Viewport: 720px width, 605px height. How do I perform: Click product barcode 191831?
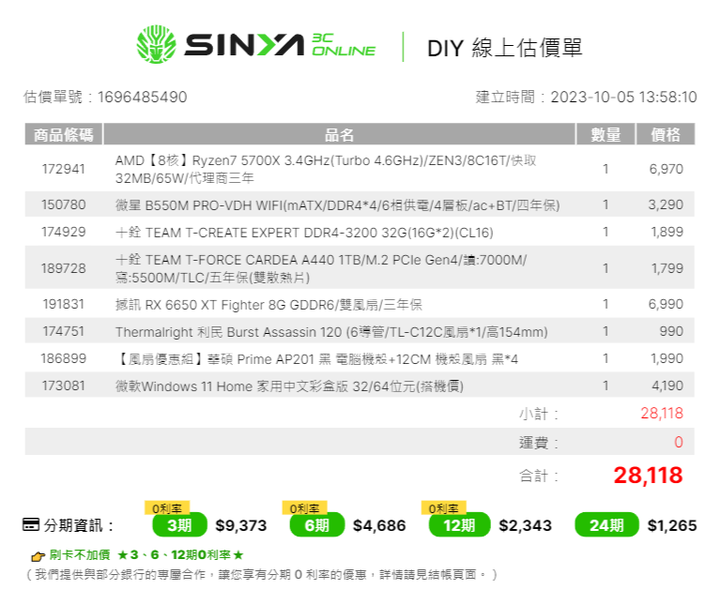63,304
